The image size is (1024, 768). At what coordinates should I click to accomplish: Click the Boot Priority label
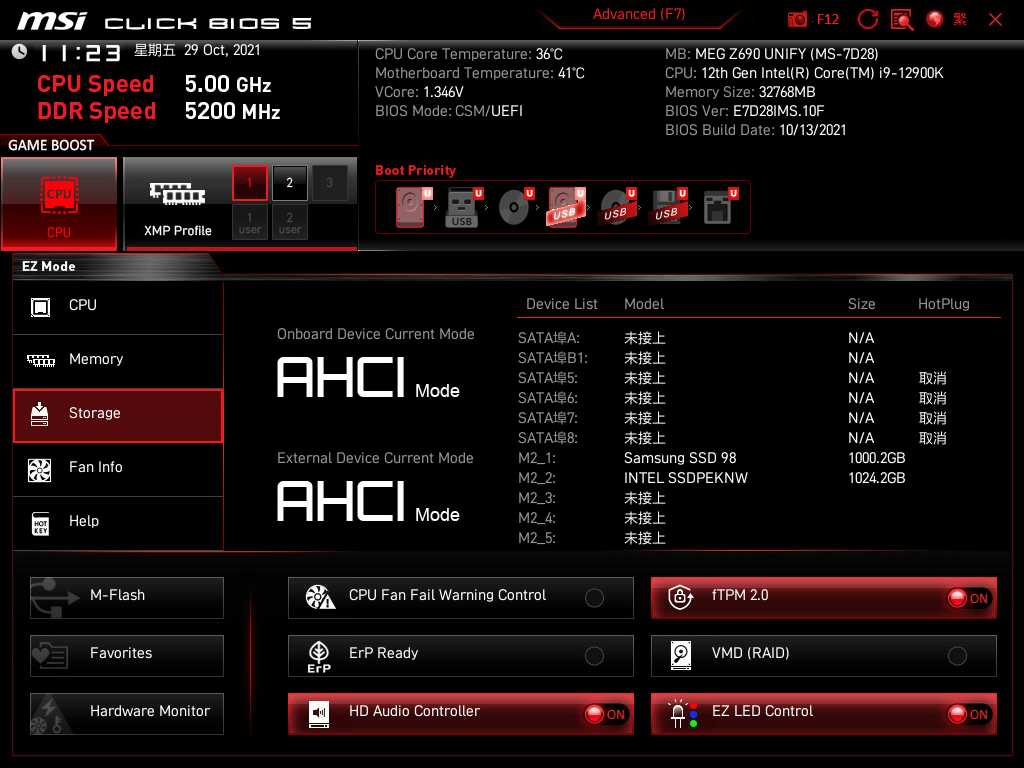(415, 170)
